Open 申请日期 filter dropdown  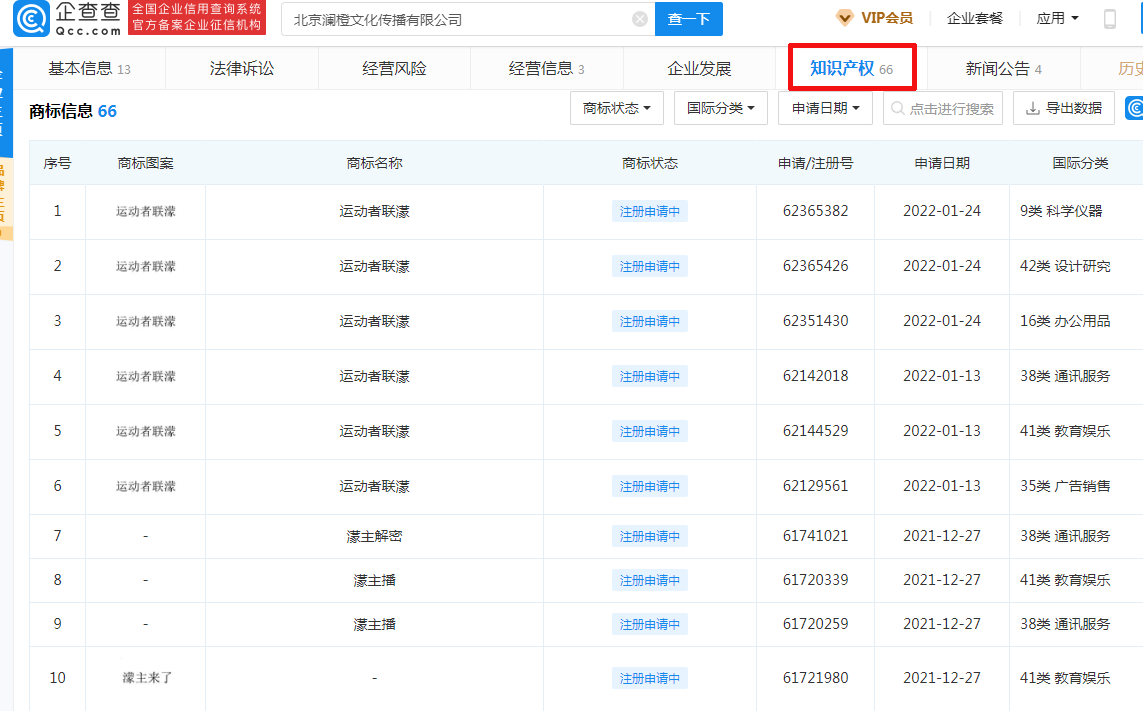pyautogui.click(x=825, y=108)
